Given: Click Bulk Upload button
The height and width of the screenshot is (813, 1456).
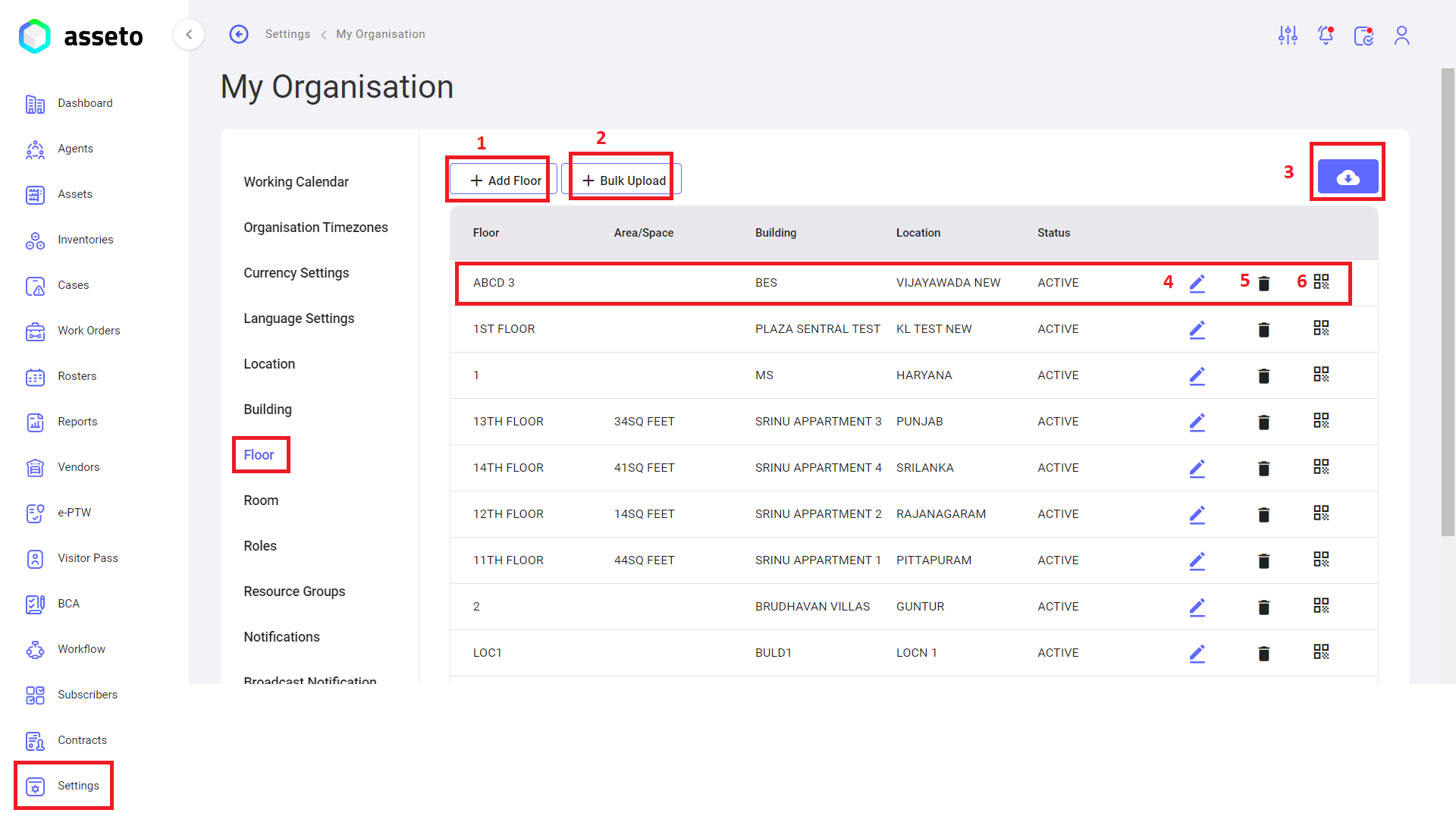Looking at the screenshot, I should (x=623, y=180).
